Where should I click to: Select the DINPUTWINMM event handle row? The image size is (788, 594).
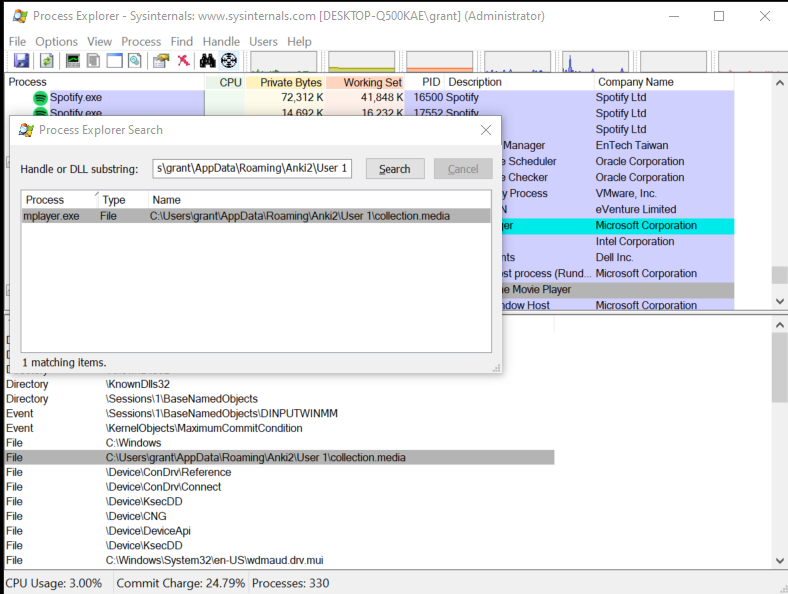[280, 414]
